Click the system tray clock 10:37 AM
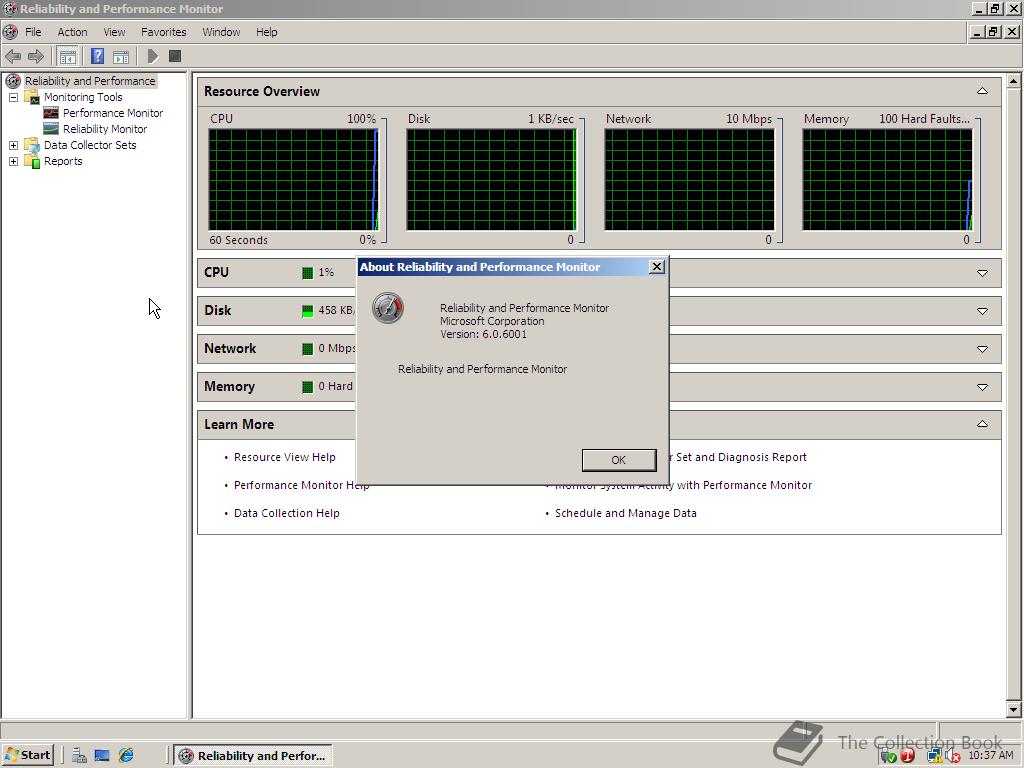1024x768 pixels. [991, 755]
